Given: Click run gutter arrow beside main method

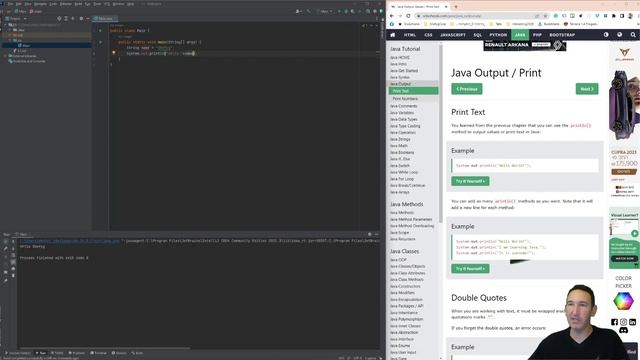Looking at the screenshot, I should click(x=100, y=42).
